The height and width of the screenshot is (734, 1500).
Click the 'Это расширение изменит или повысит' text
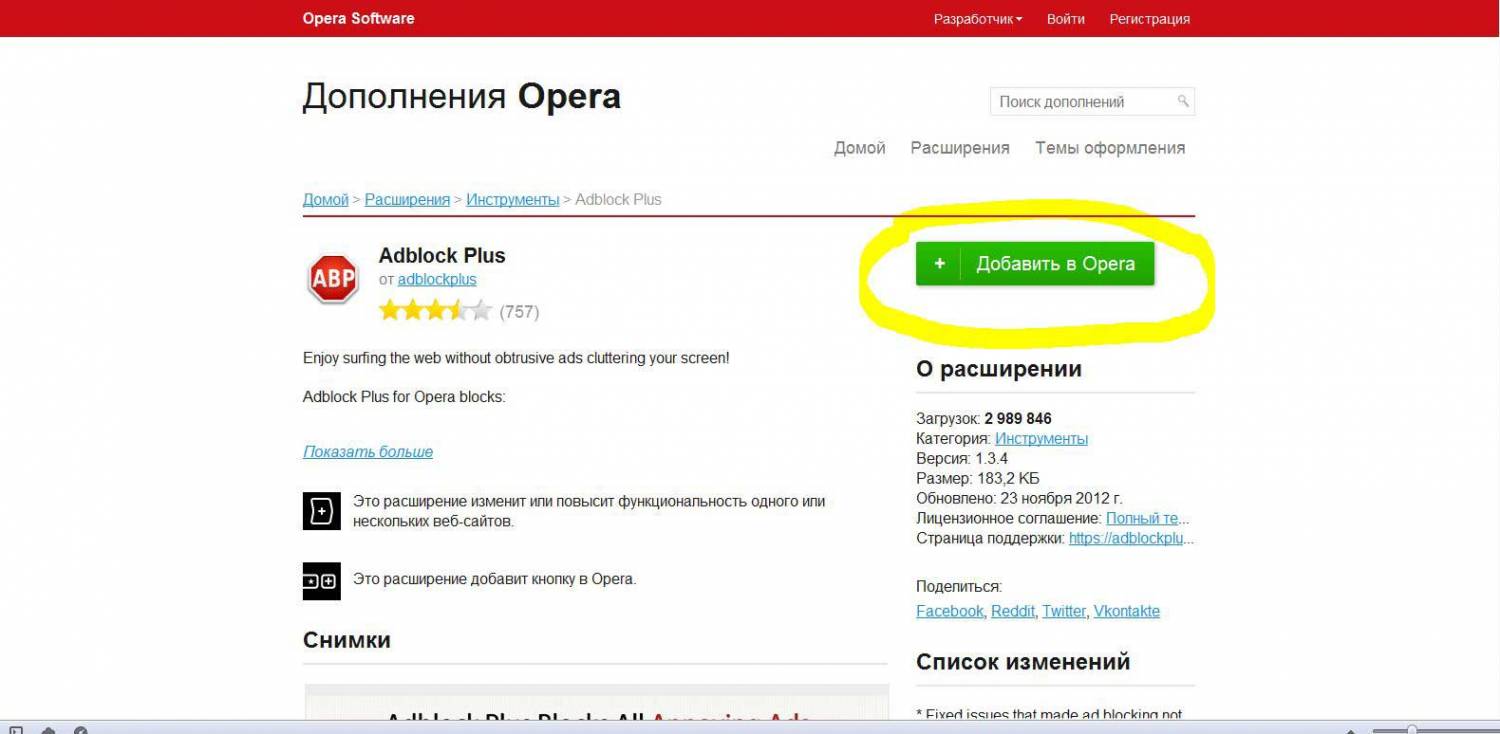(589, 511)
